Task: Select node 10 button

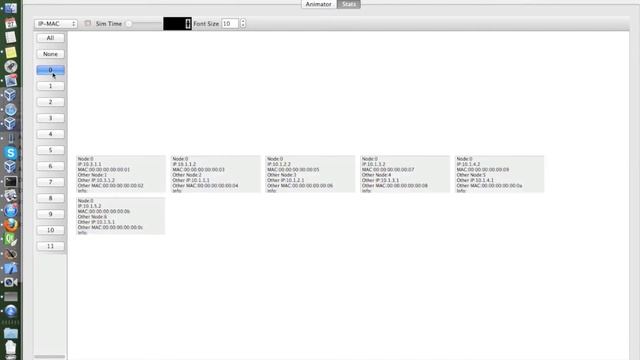Action: 50,230
